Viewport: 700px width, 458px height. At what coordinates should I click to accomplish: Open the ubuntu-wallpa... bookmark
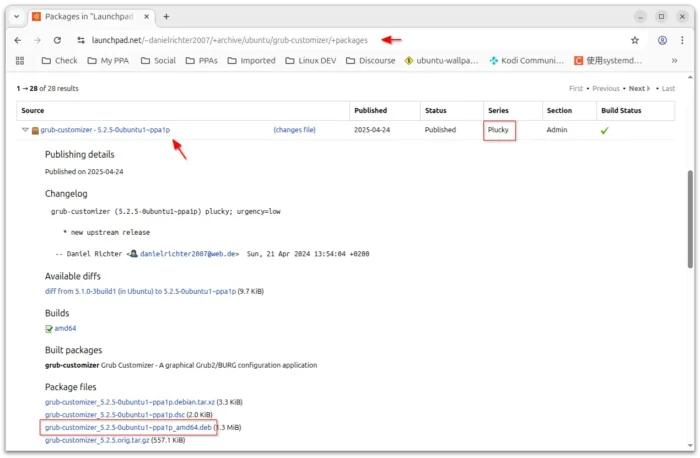point(441,61)
